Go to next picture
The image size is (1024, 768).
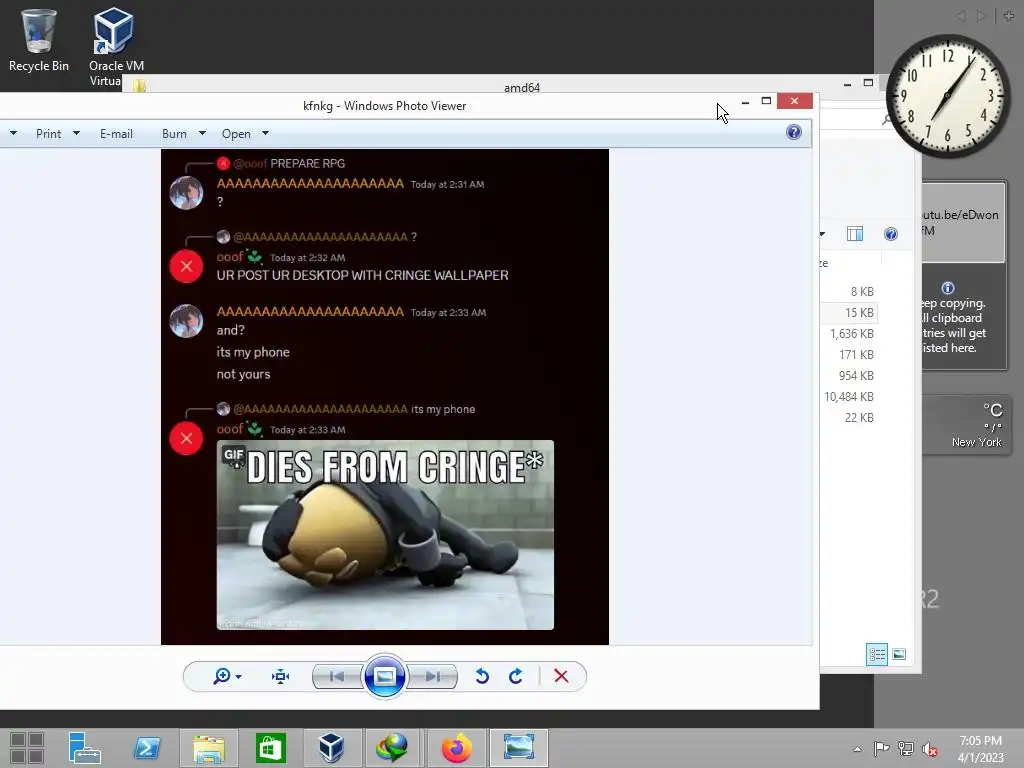point(432,677)
